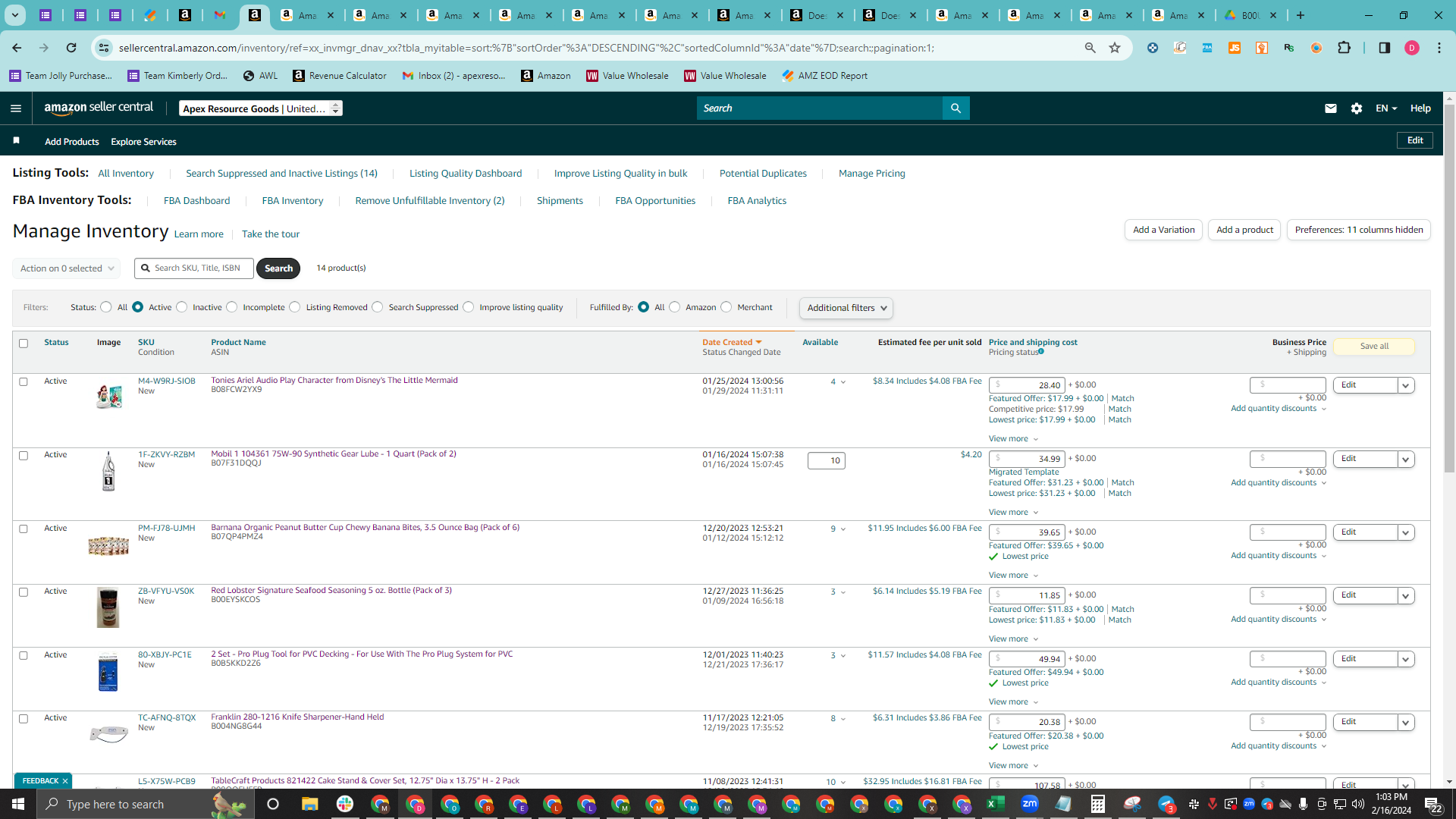Open File Explorer from the taskbar

tap(309, 804)
